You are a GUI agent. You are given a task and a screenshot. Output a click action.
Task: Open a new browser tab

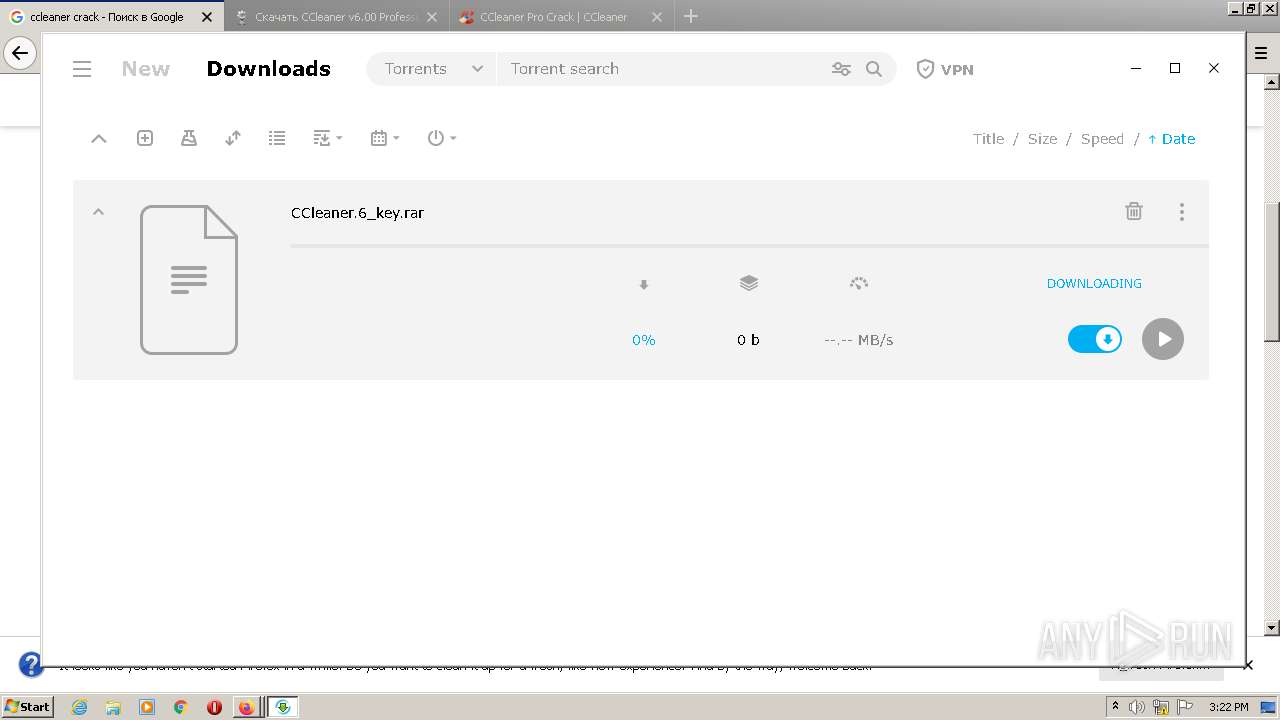coord(691,16)
